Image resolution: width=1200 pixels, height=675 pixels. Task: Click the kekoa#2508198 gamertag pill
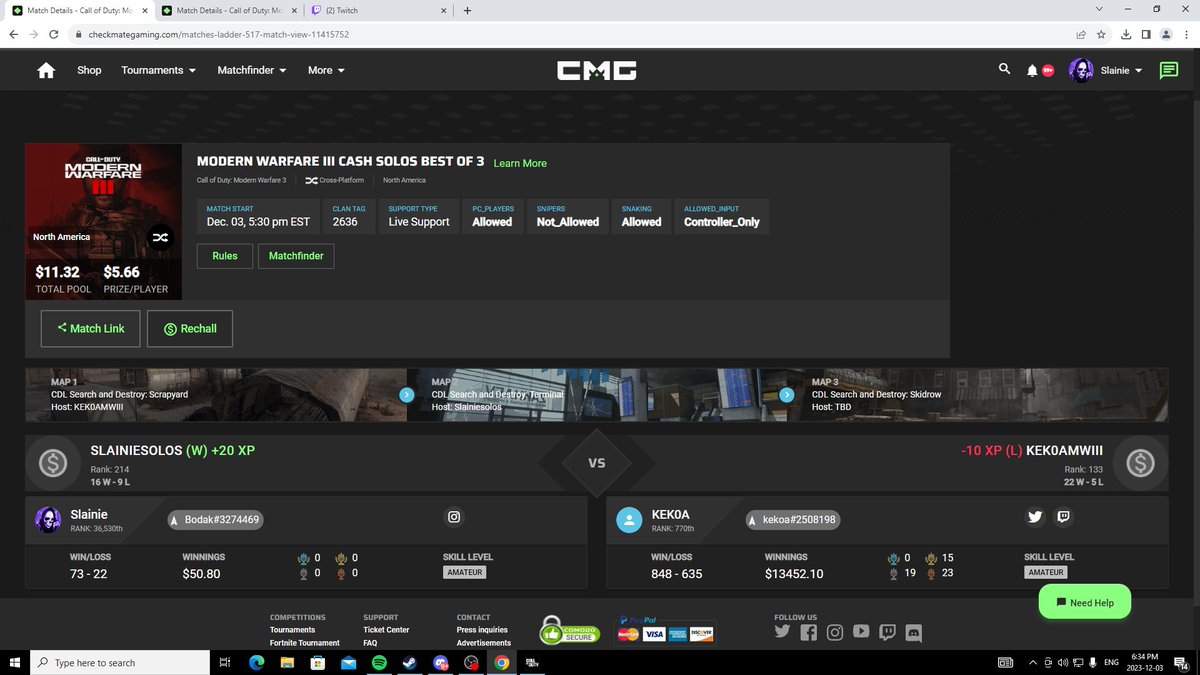coord(792,520)
